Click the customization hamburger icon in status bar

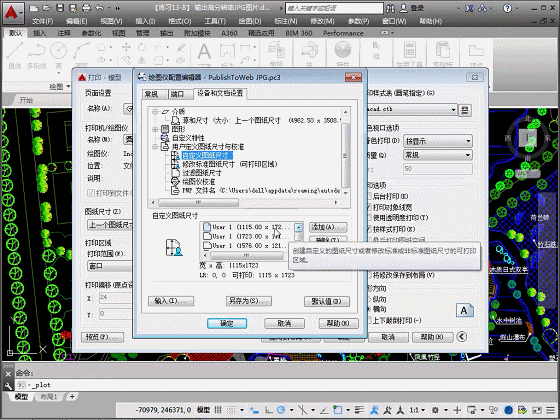tap(550, 410)
